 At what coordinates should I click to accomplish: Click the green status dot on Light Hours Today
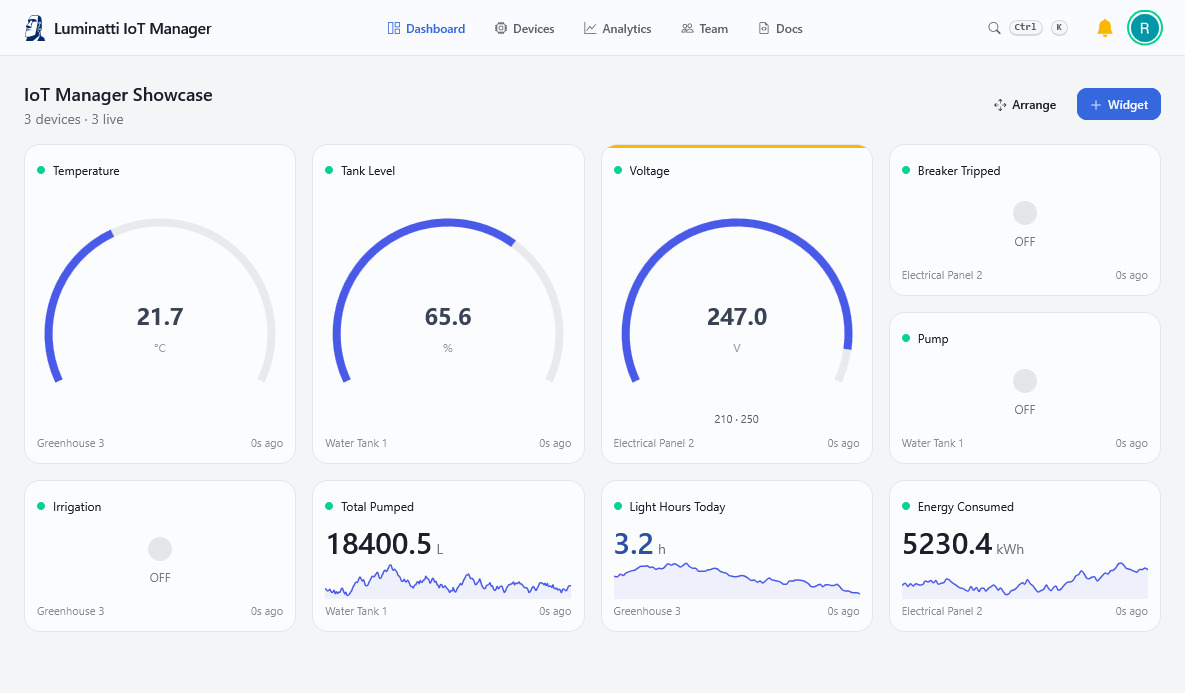[618, 506]
